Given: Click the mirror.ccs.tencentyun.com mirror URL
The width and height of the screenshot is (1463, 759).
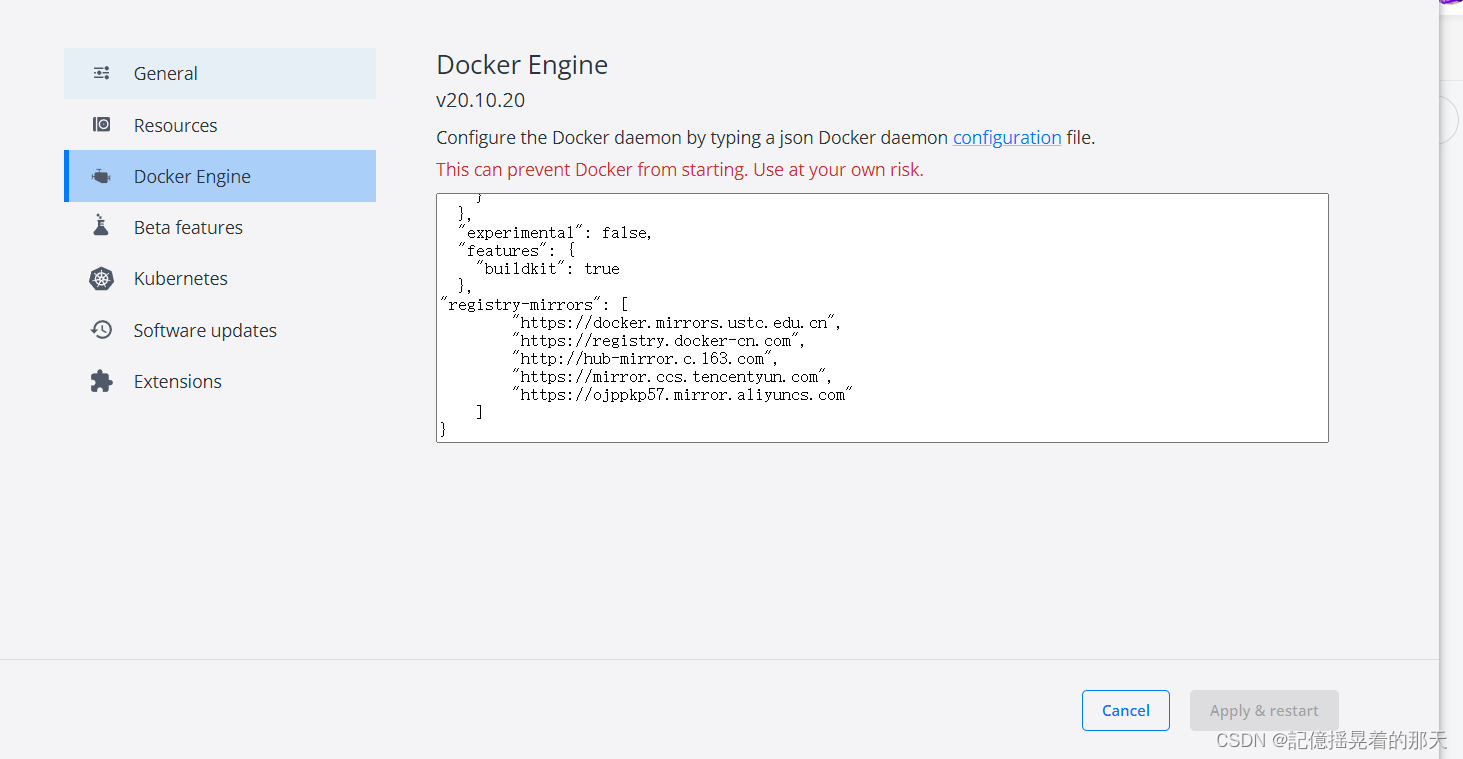Looking at the screenshot, I should 671,376.
